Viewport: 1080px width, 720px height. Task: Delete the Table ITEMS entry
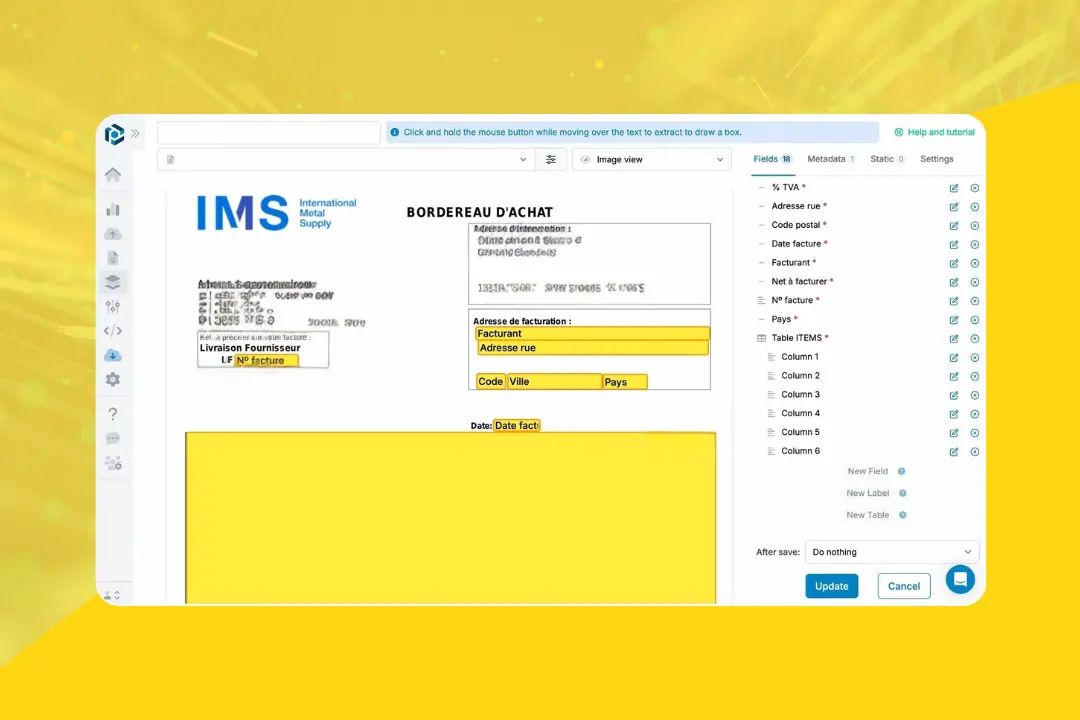975,339
